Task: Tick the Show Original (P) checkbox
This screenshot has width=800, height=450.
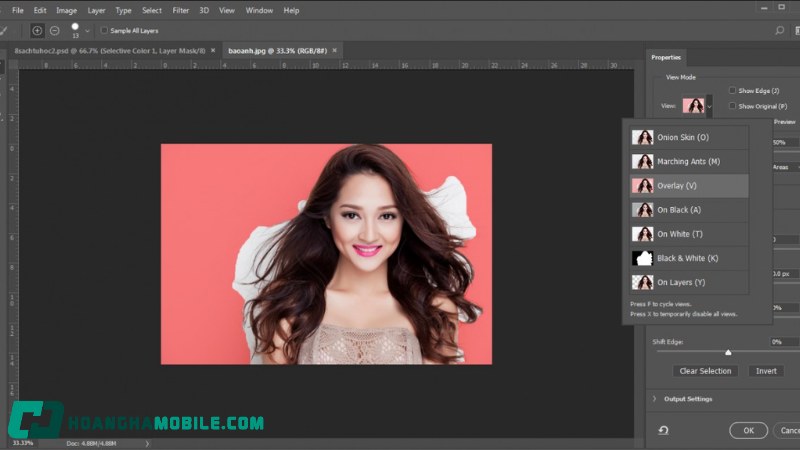Action: 733,105
